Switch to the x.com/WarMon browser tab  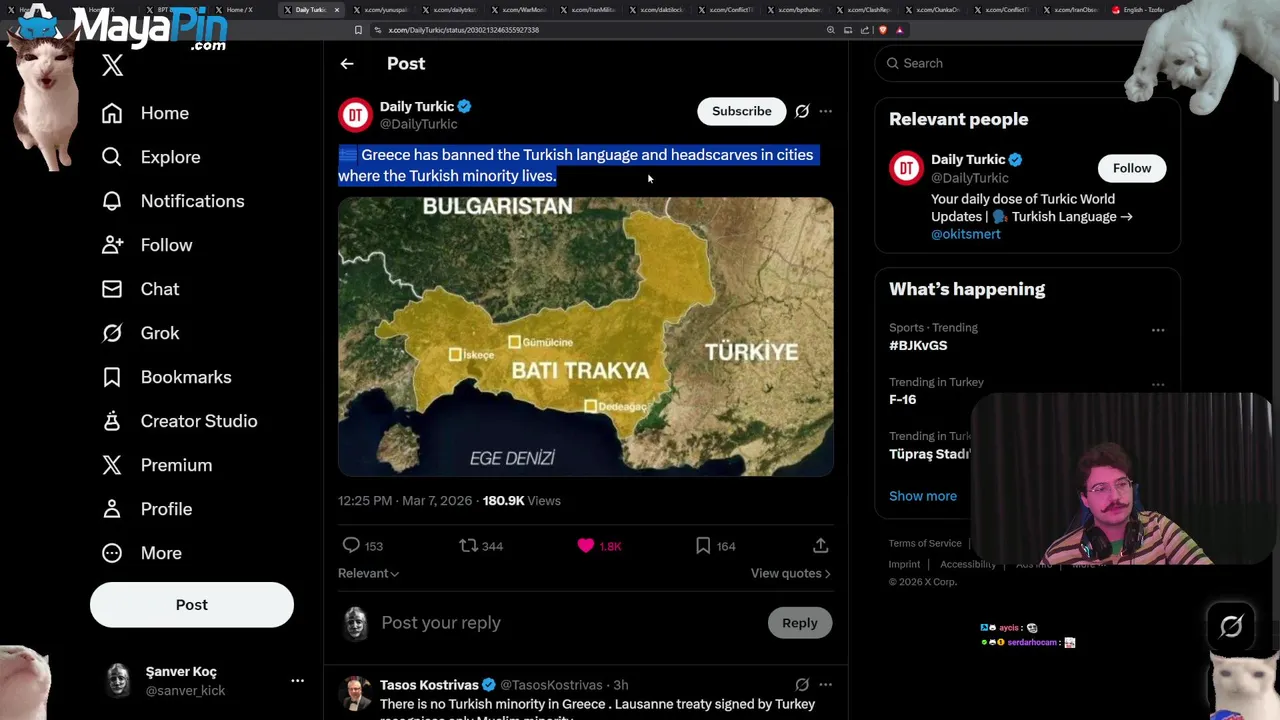pyautogui.click(x=518, y=10)
